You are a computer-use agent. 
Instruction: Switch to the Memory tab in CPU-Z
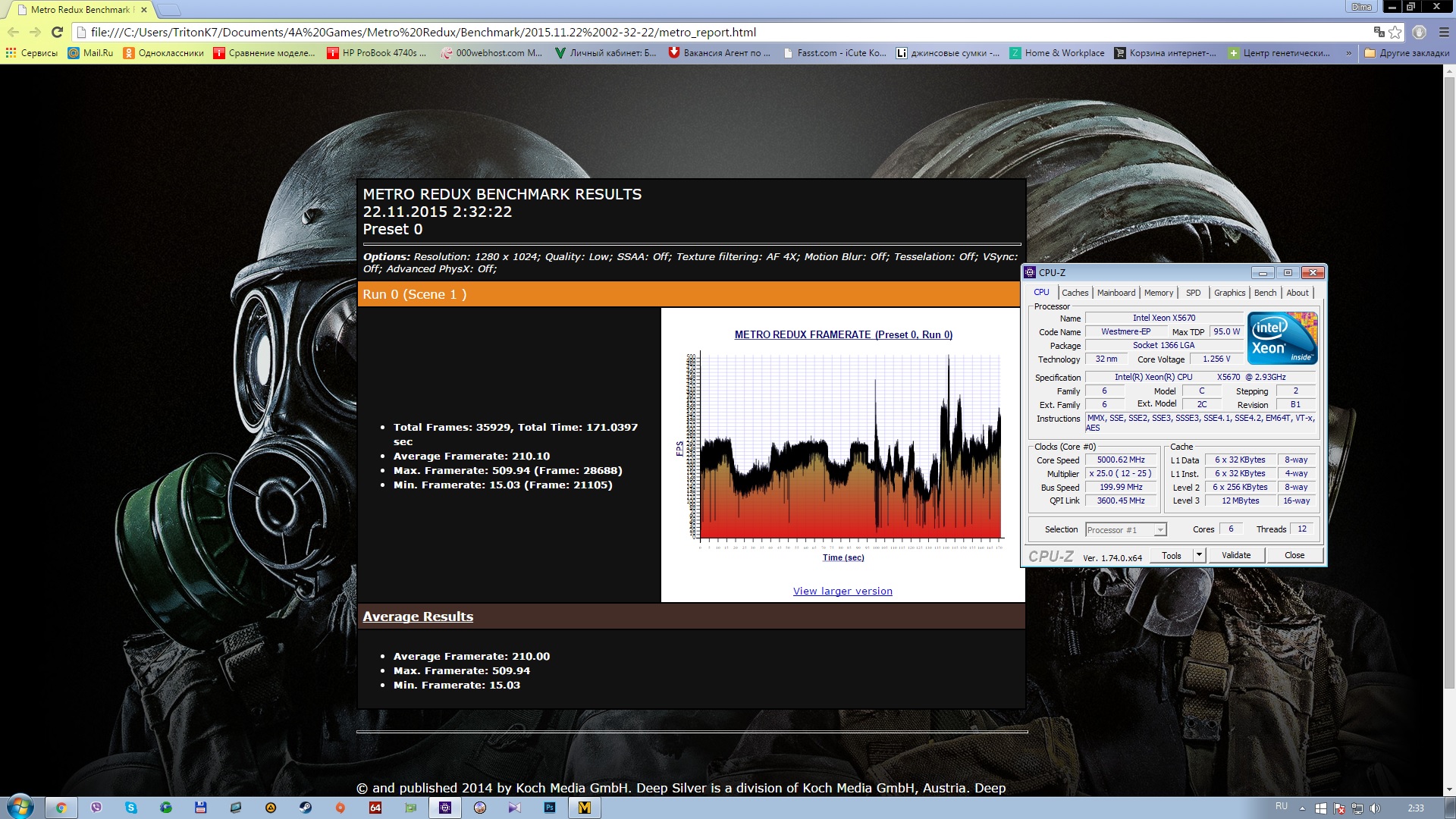click(1158, 293)
